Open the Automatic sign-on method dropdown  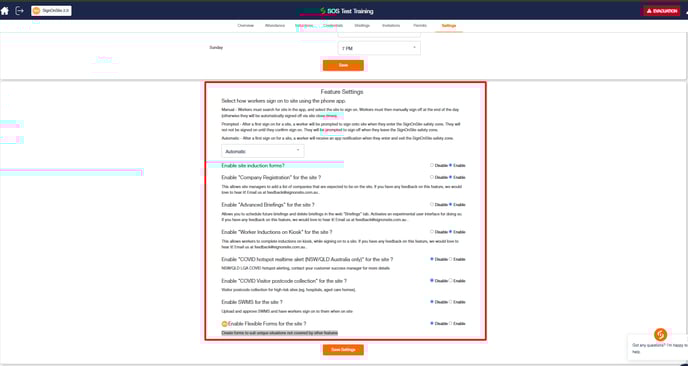262,151
